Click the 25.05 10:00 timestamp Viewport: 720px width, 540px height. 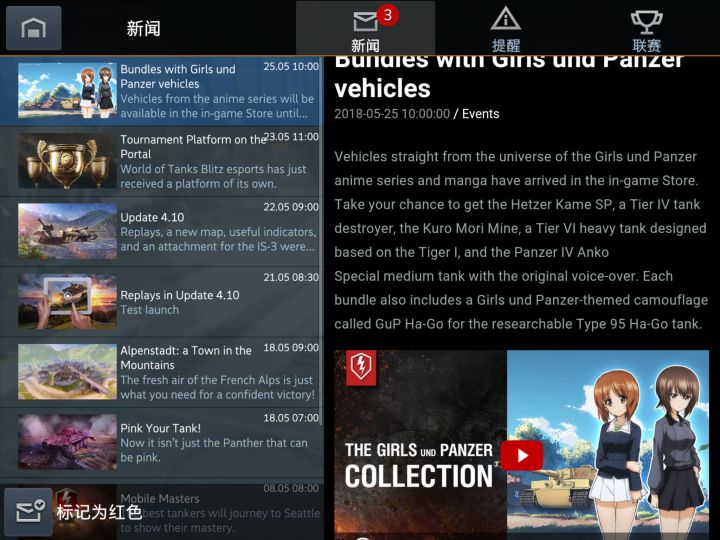(x=291, y=67)
